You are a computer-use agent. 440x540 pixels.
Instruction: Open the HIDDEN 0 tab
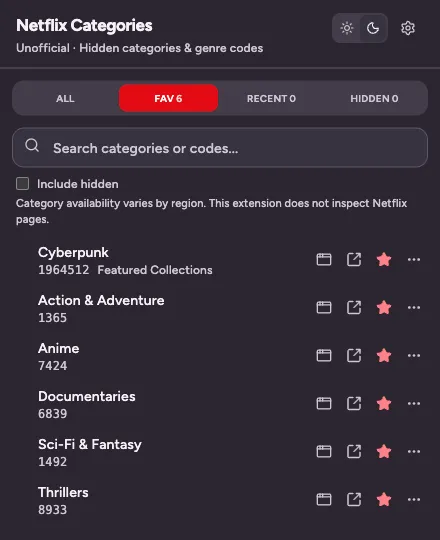click(x=374, y=98)
